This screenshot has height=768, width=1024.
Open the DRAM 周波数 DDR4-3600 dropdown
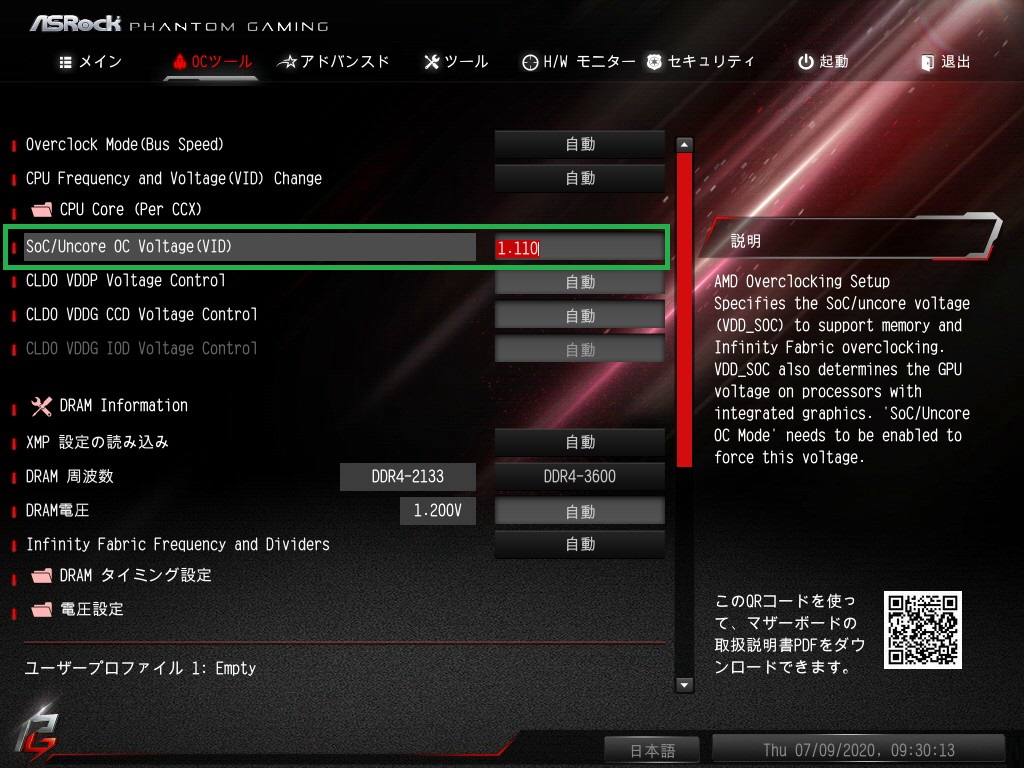pyautogui.click(x=580, y=477)
